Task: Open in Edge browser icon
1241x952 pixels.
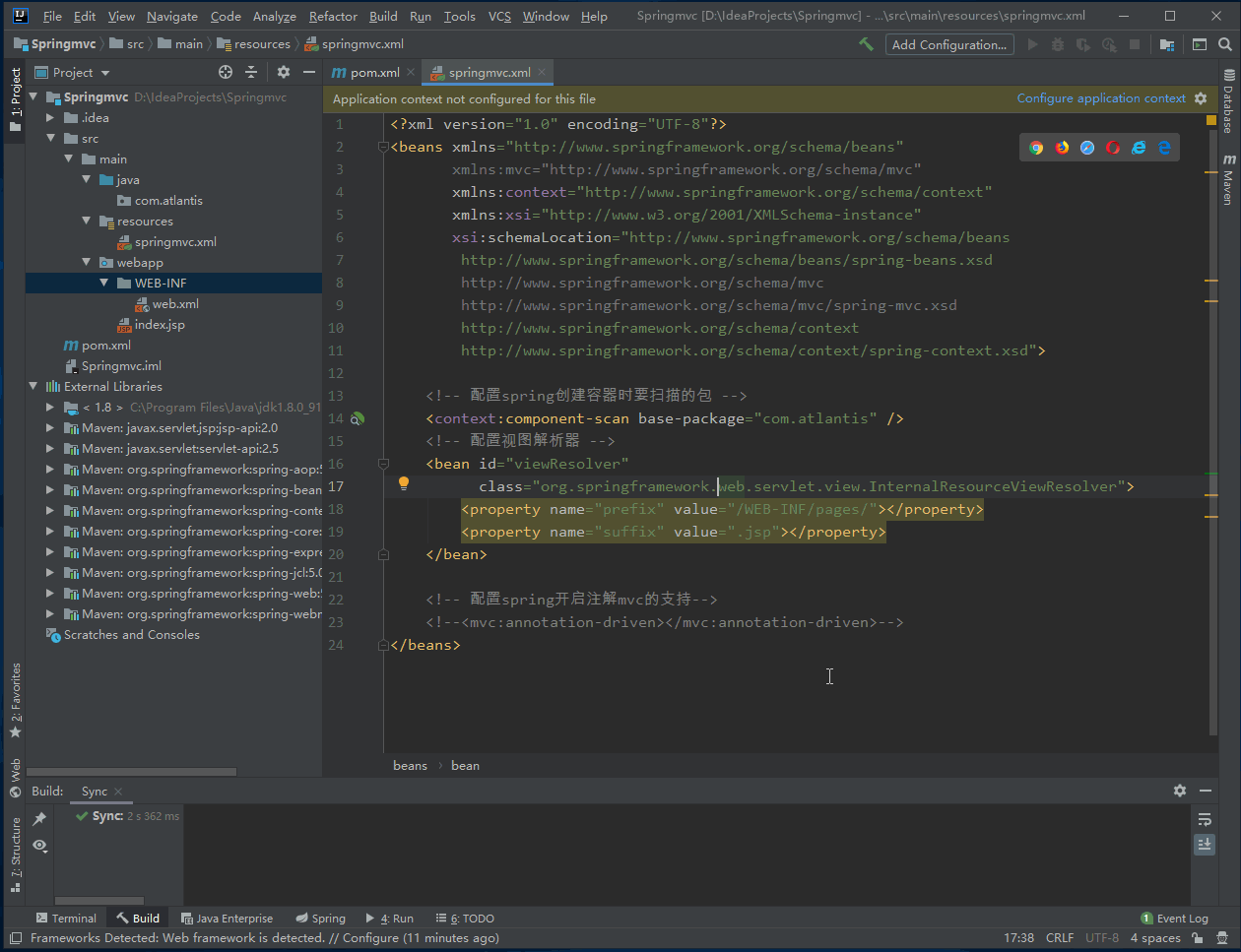Action: click(1164, 148)
